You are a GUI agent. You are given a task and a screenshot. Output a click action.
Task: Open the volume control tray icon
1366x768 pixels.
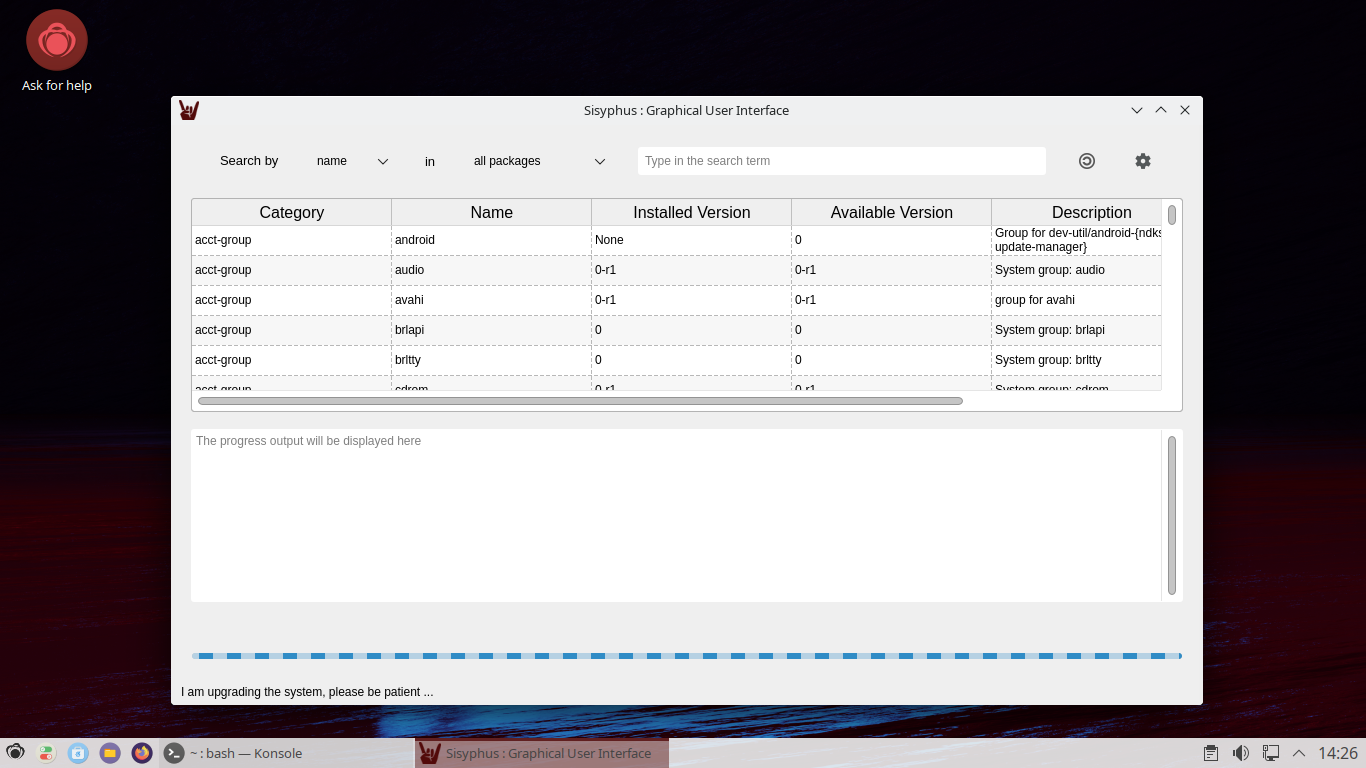coord(1241,753)
